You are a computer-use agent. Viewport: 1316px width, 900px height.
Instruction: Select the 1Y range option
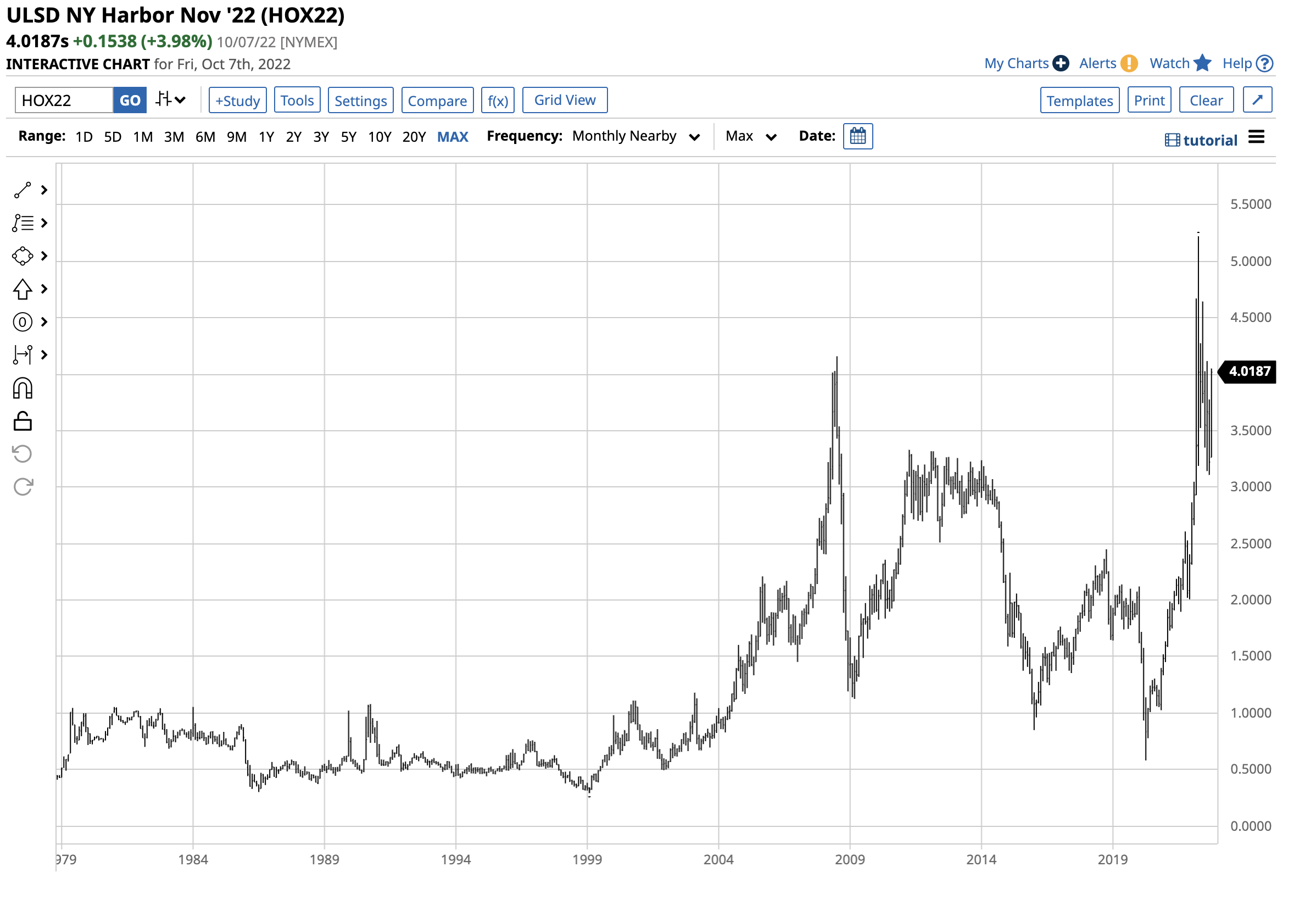click(x=266, y=137)
